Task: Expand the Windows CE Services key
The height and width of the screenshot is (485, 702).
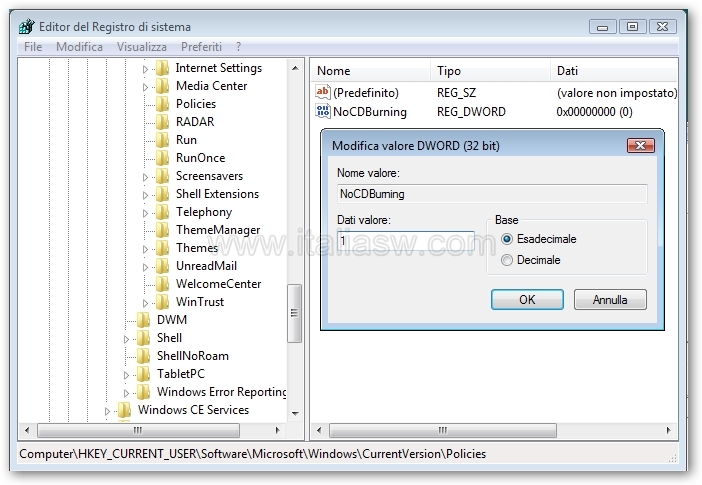Action: (107, 411)
